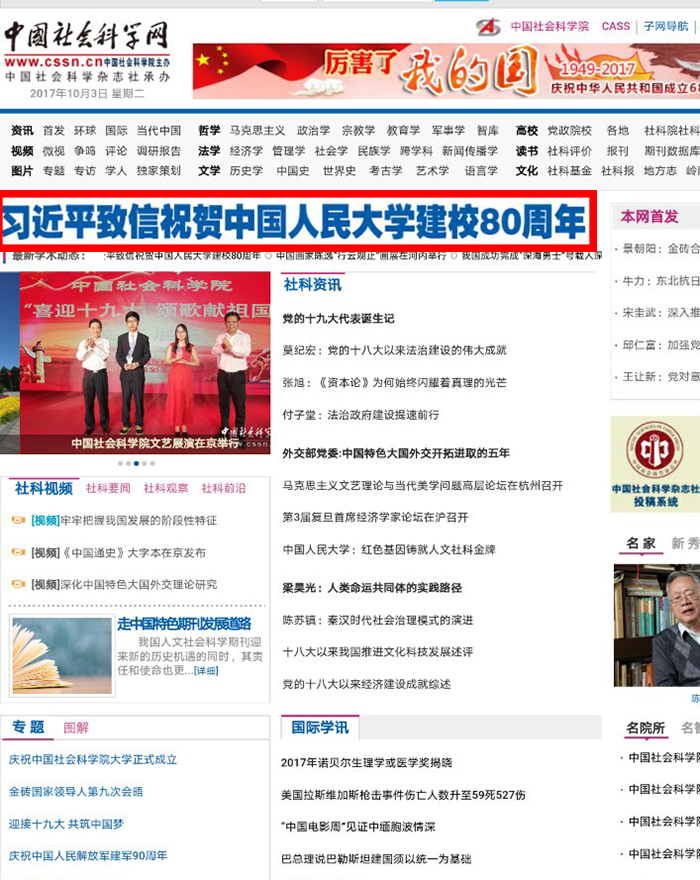Switch to 社科要闻 tab
The width and height of the screenshot is (700, 880).
(x=108, y=488)
